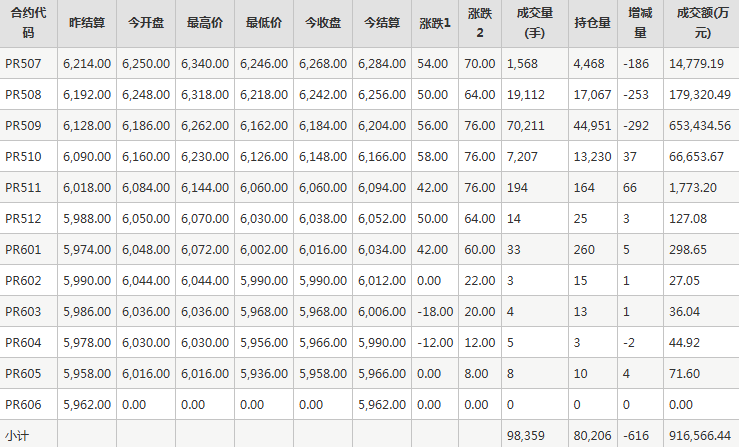Viewport: 739px width, 447px height.
Task: Click subtotal open interest 80,206
Action: click(592, 436)
